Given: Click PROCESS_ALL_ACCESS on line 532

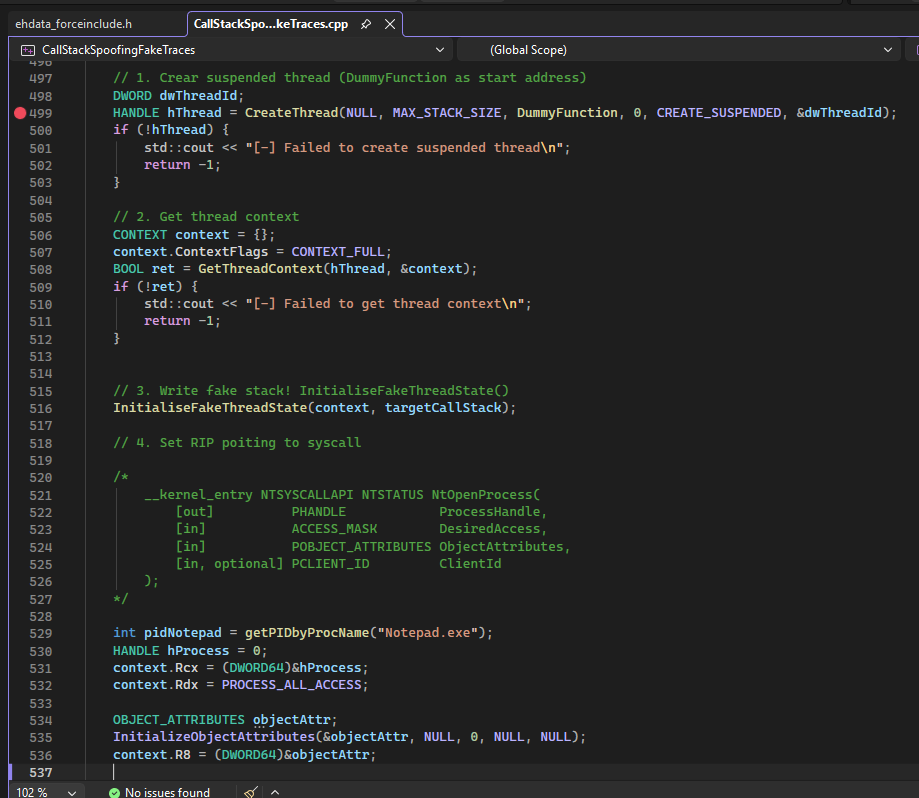Looking at the screenshot, I should pos(291,684).
